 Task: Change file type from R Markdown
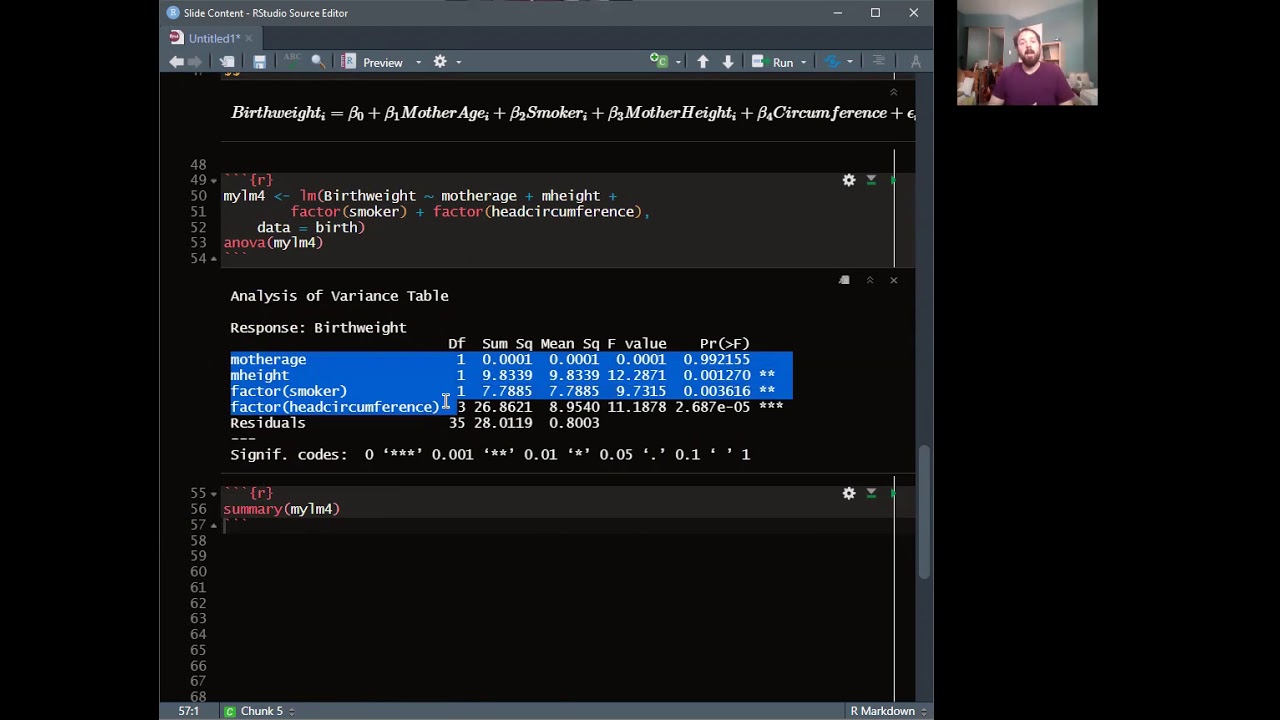888,711
